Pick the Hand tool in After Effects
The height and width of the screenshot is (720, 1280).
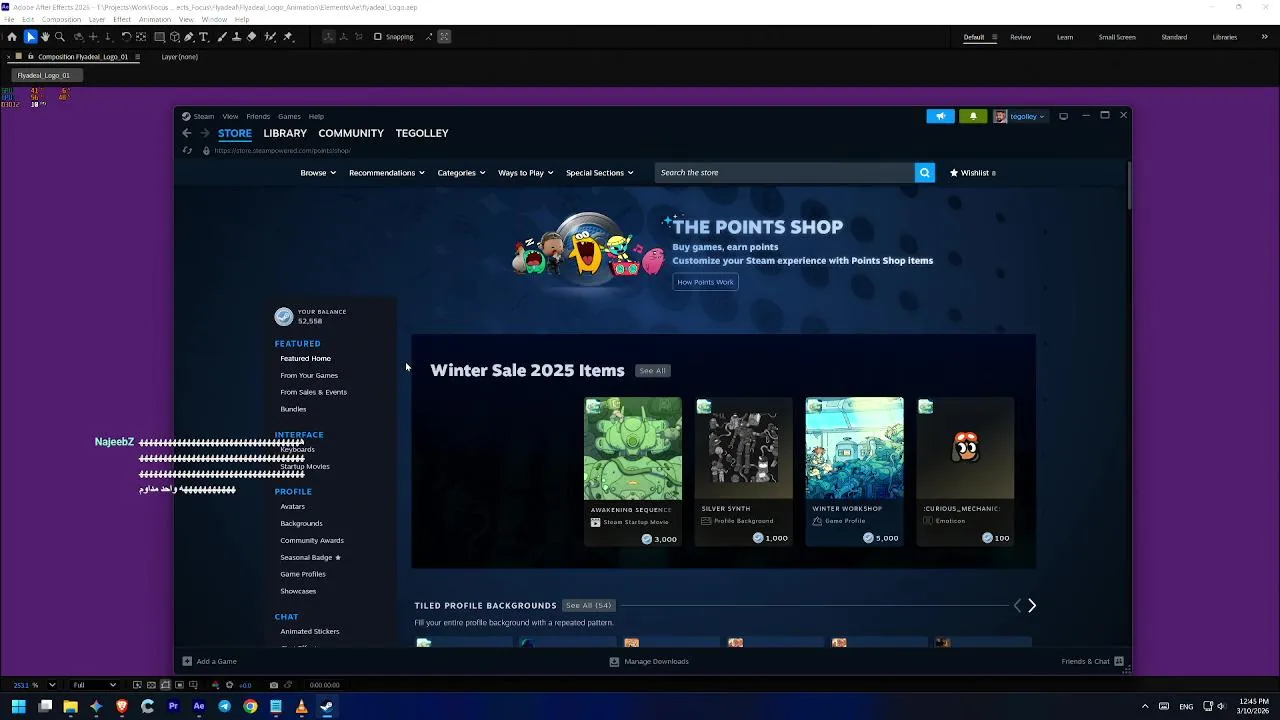[x=45, y=37]
